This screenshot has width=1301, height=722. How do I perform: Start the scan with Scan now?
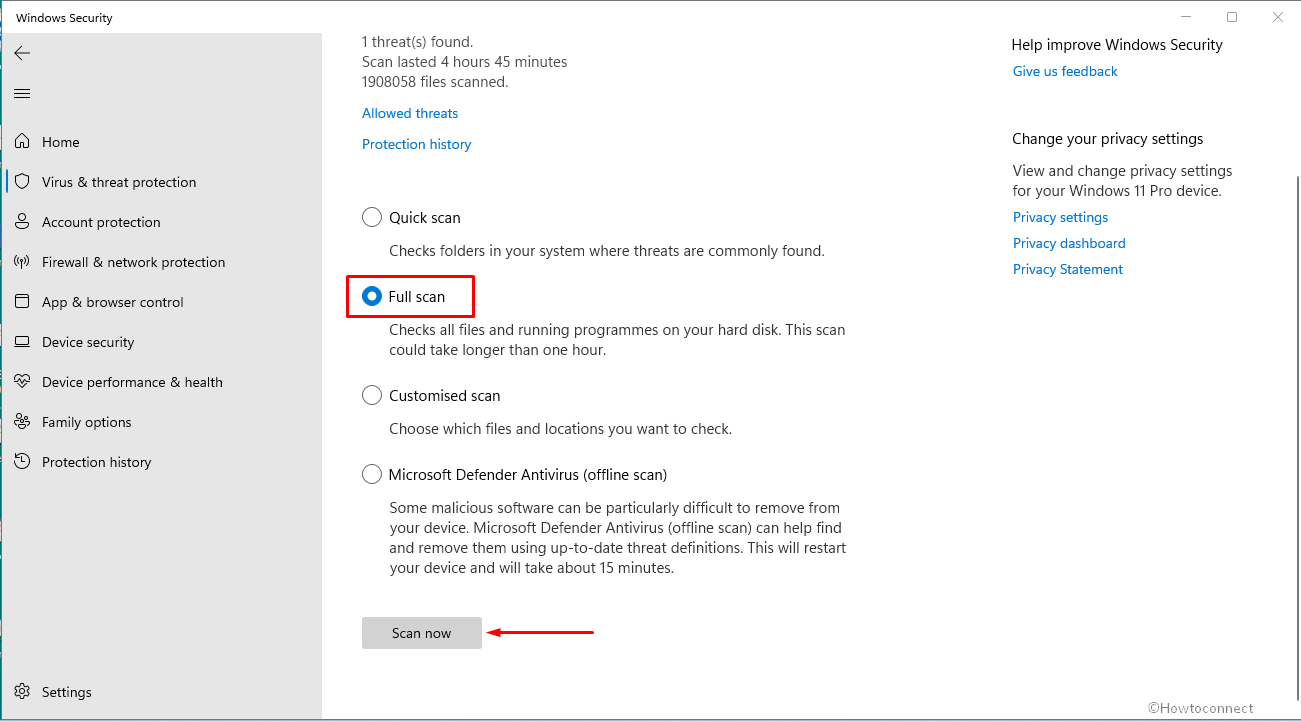[422, 633]
